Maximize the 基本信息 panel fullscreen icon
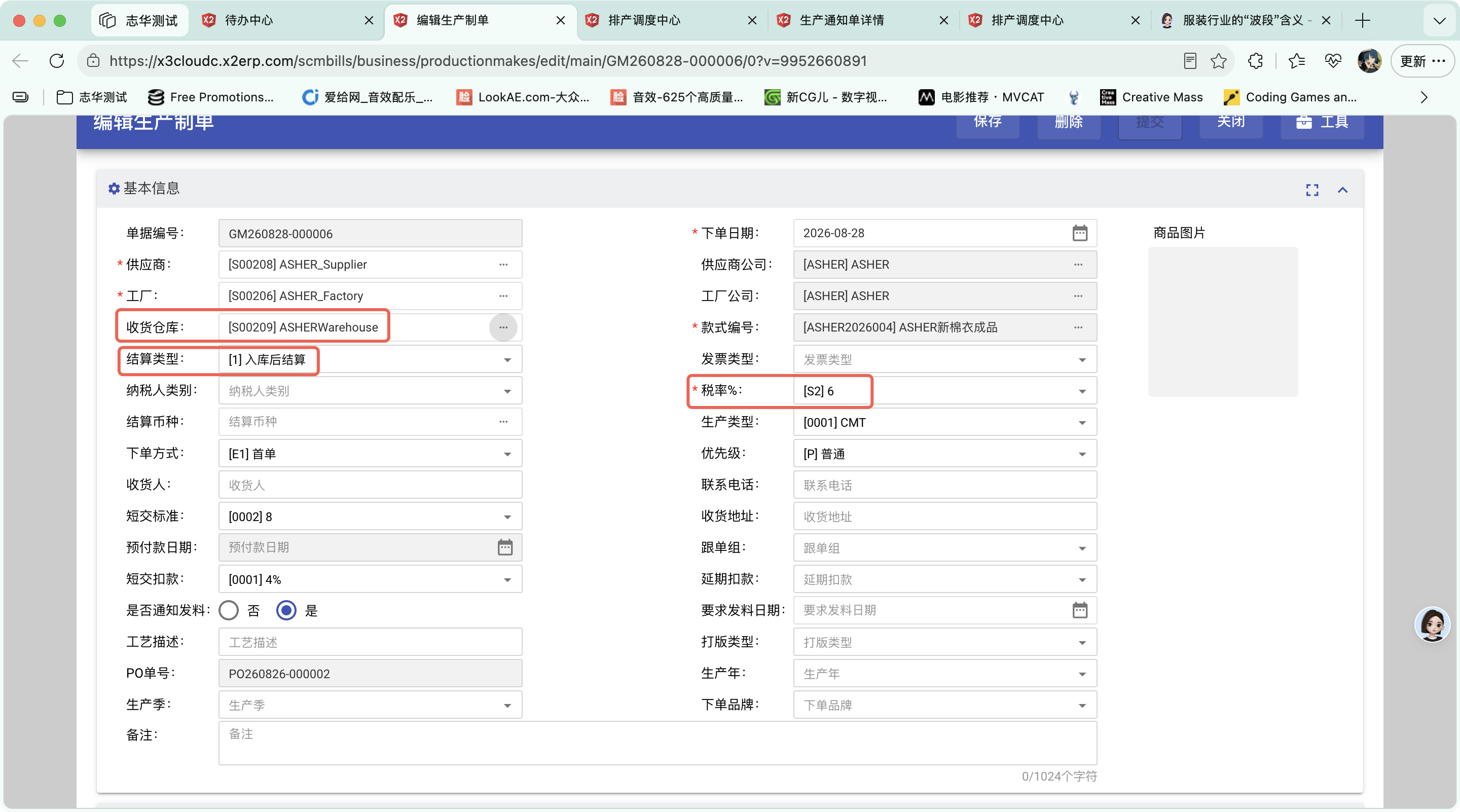This screenshot has width=1460, height=812. (x=1312, y=190)
